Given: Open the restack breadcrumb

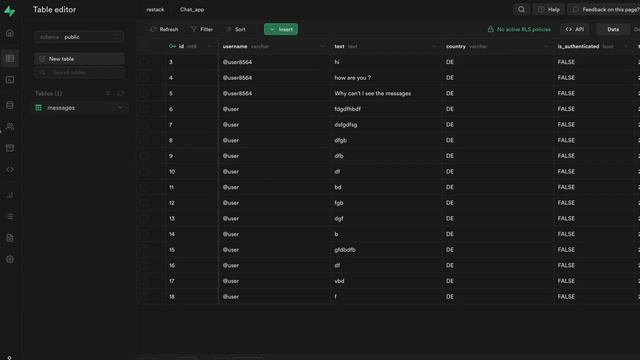Looking at the screenshot, I should click(155, 9).
